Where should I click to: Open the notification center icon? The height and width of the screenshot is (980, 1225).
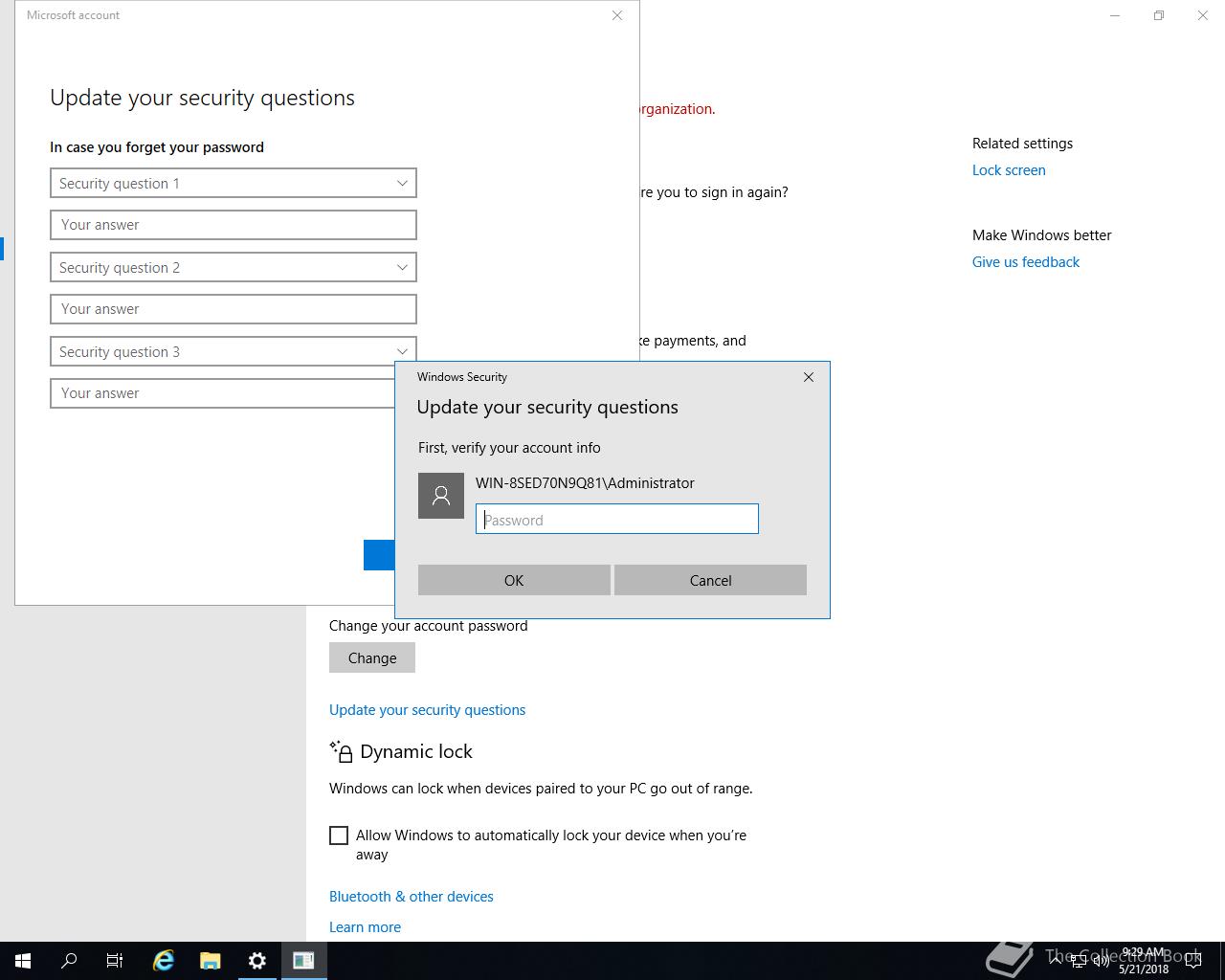point(1193,961)
